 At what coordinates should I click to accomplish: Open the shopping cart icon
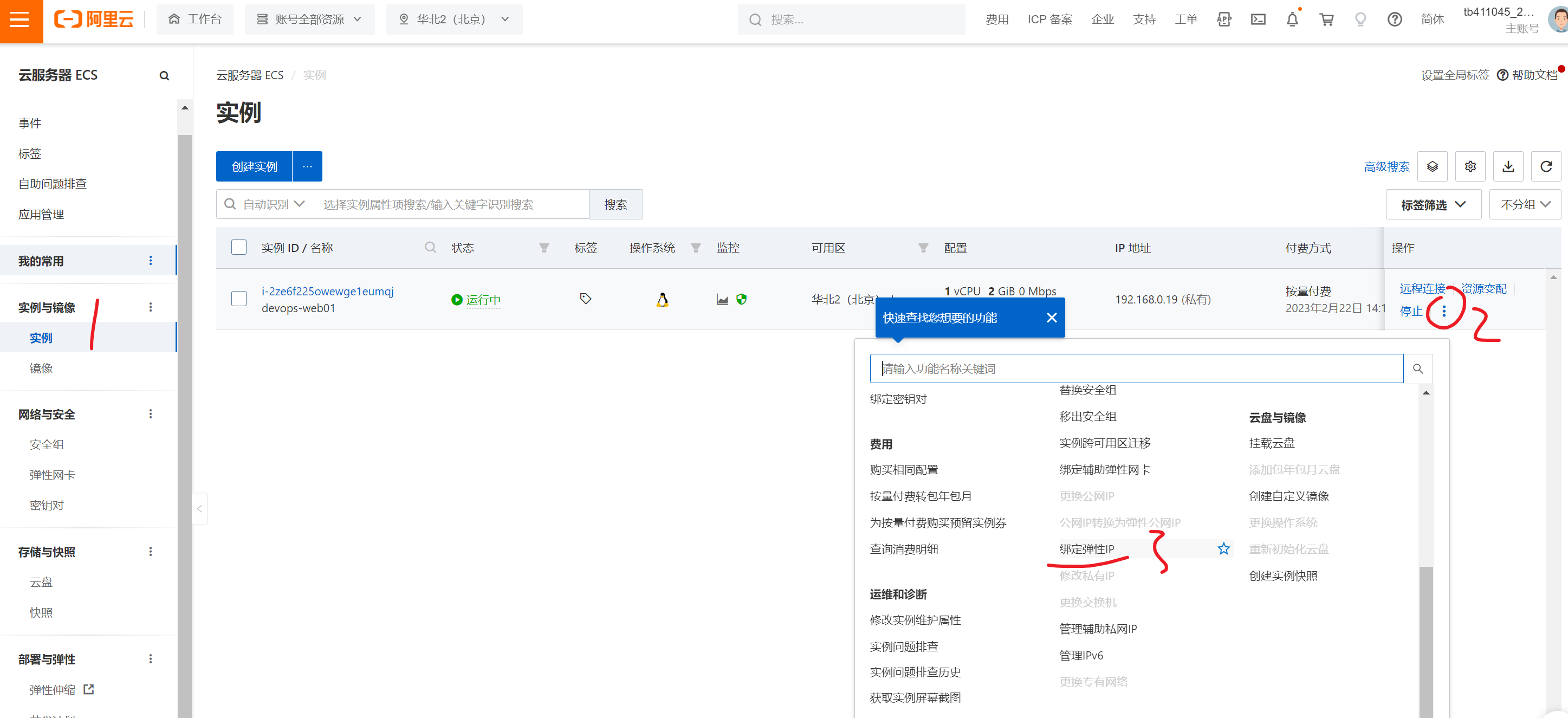(x=1326, y=20)
